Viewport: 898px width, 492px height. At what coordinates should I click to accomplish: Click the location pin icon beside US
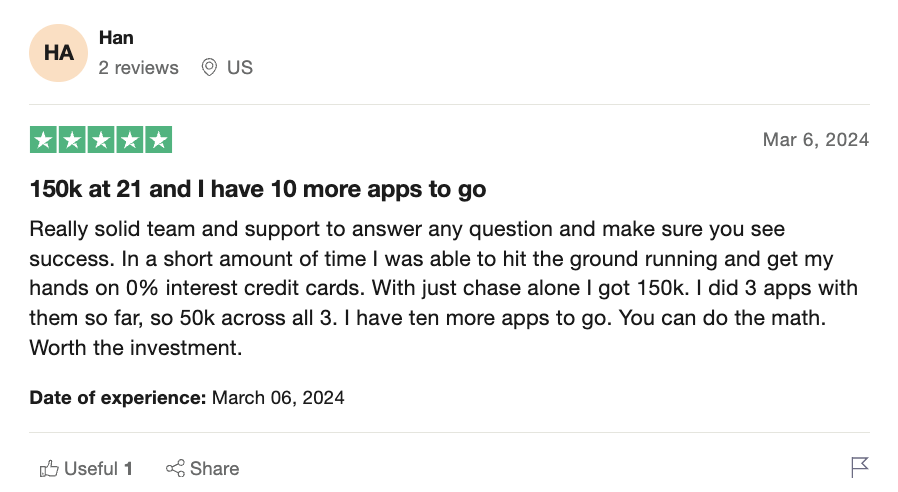point(209,68)
